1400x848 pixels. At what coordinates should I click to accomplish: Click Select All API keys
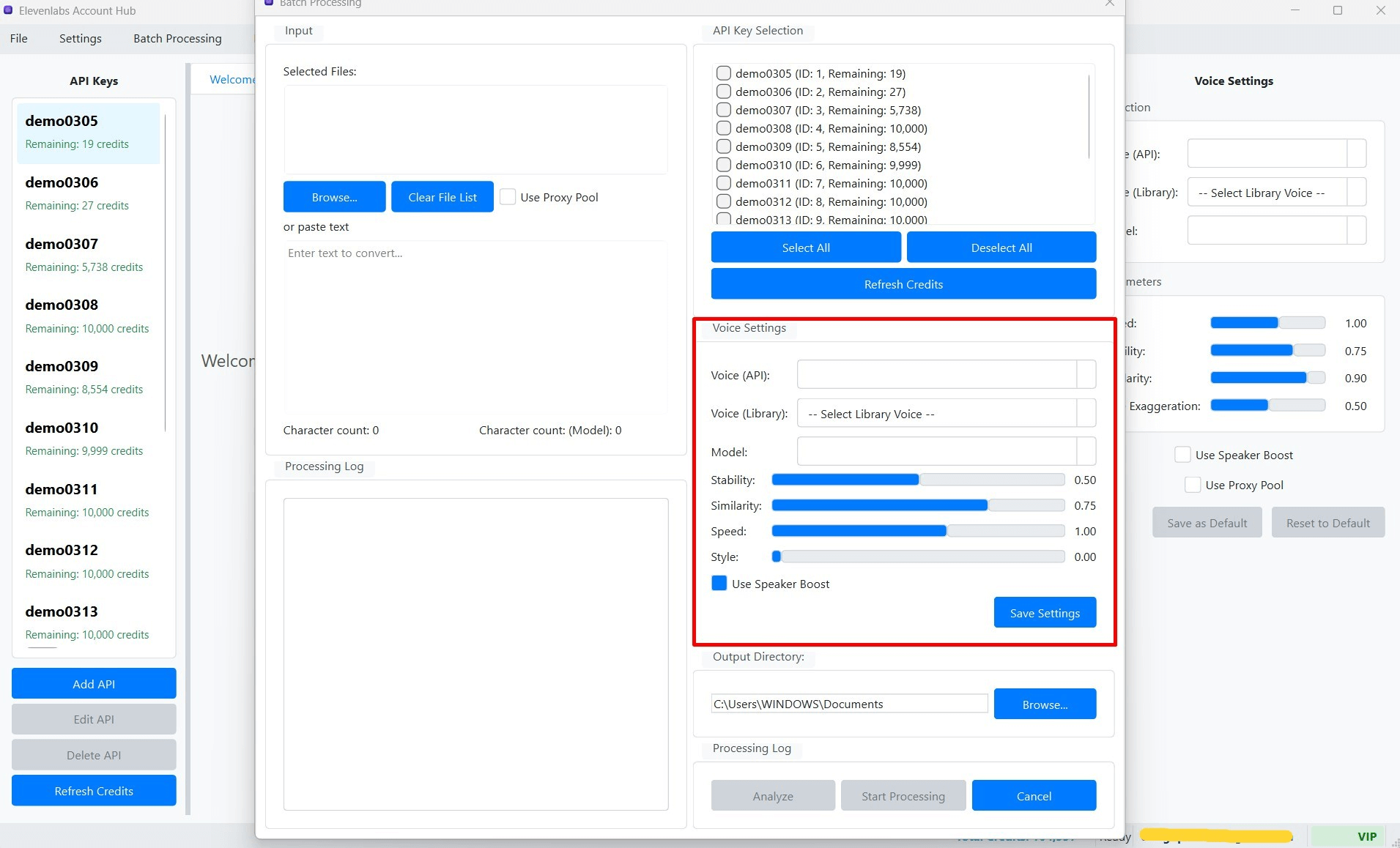(x=806, y=248)
